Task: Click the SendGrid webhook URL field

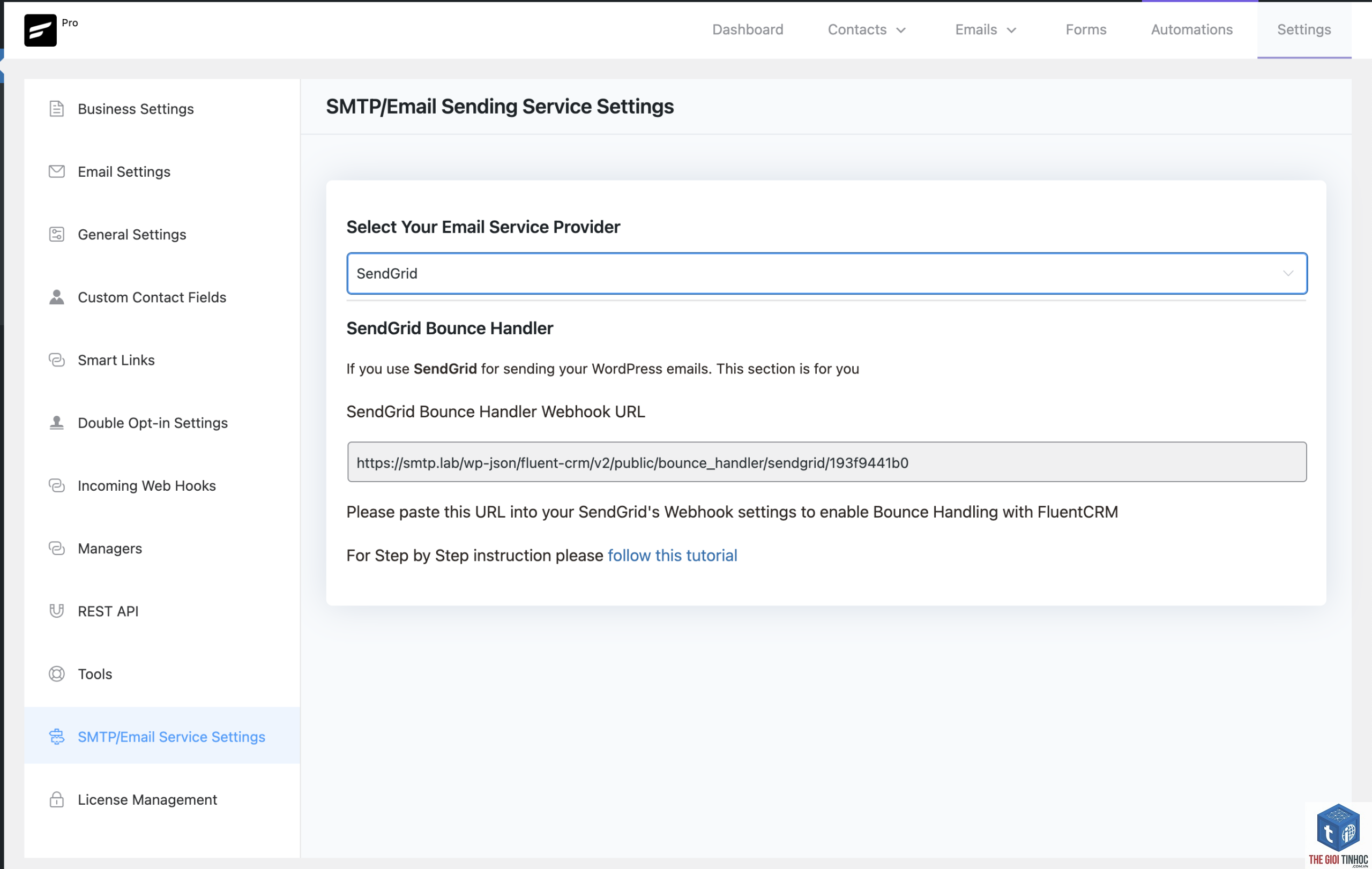Action: coord(827,462)
